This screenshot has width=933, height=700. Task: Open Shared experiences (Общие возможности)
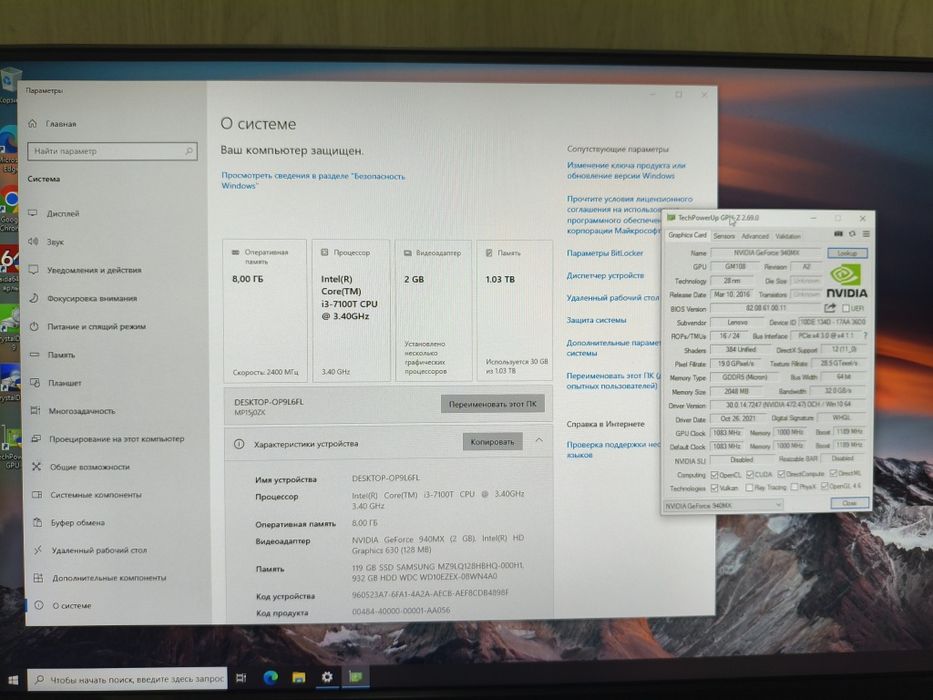tap(89, 467)
